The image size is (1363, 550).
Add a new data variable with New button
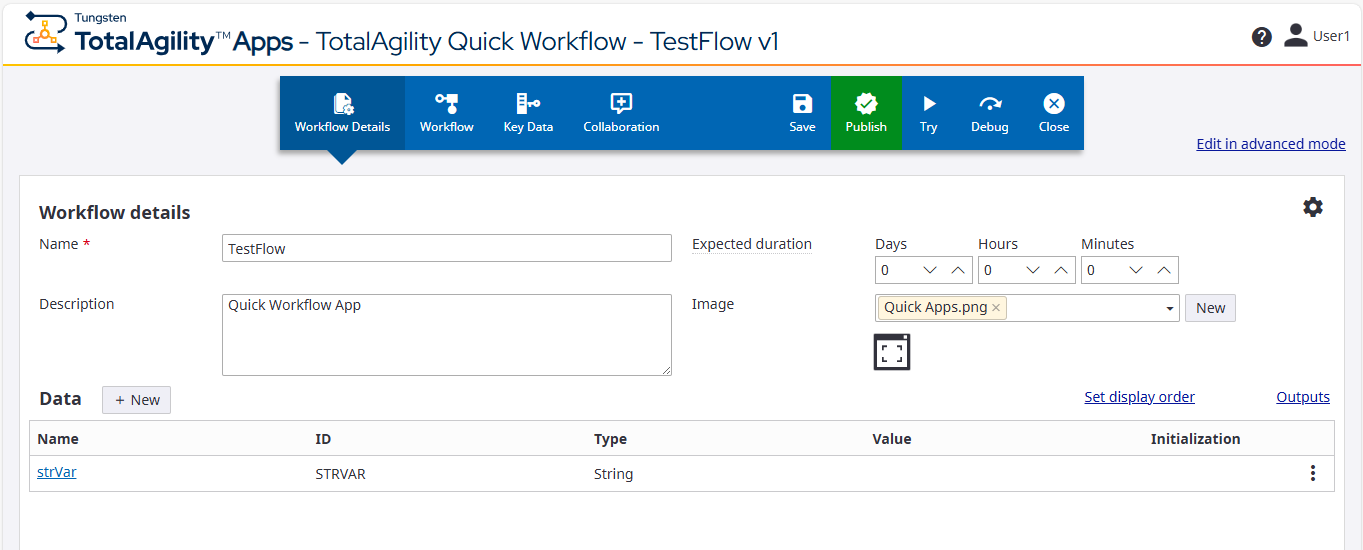click(x=137, y=400)
